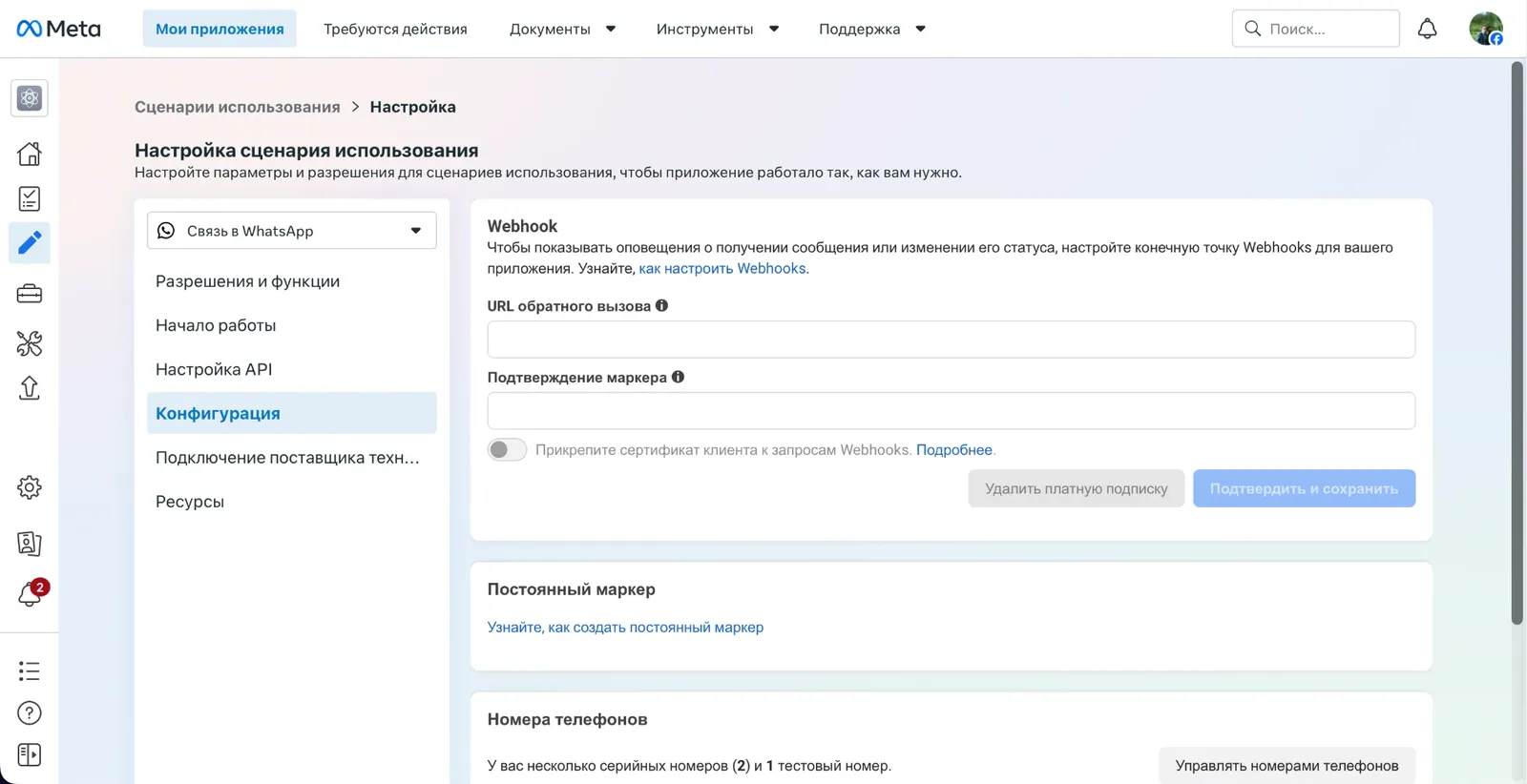Open the roles badge icon in sidebar

30,543
